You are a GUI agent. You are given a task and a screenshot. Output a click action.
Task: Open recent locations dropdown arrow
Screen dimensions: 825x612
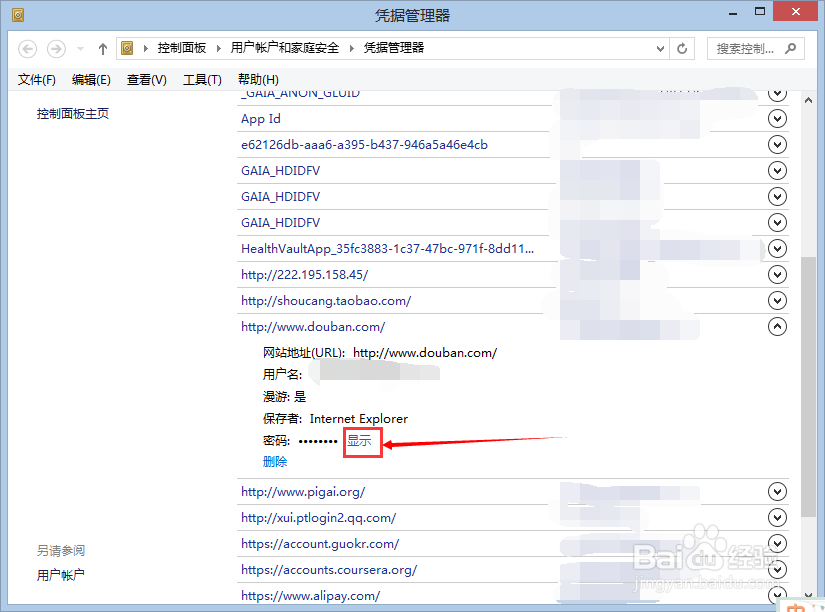[x=80, y=49]
